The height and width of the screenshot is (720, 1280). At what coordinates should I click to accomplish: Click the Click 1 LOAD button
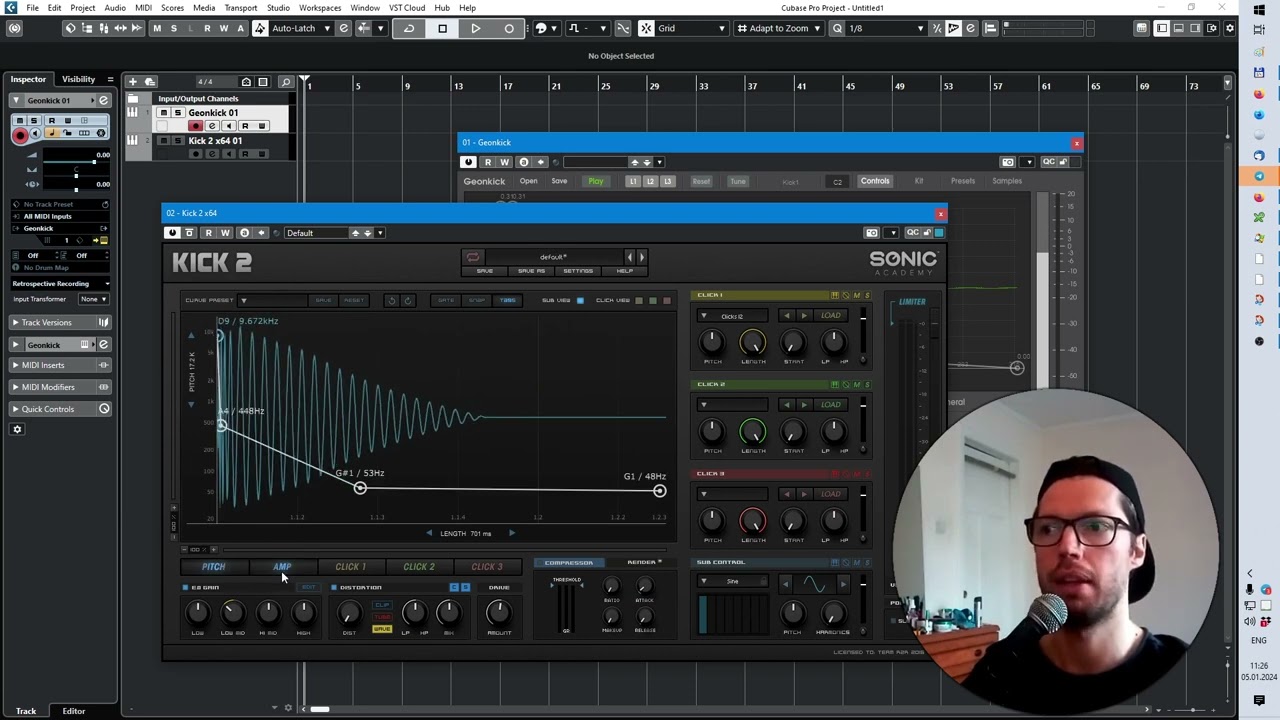(831, 316)
